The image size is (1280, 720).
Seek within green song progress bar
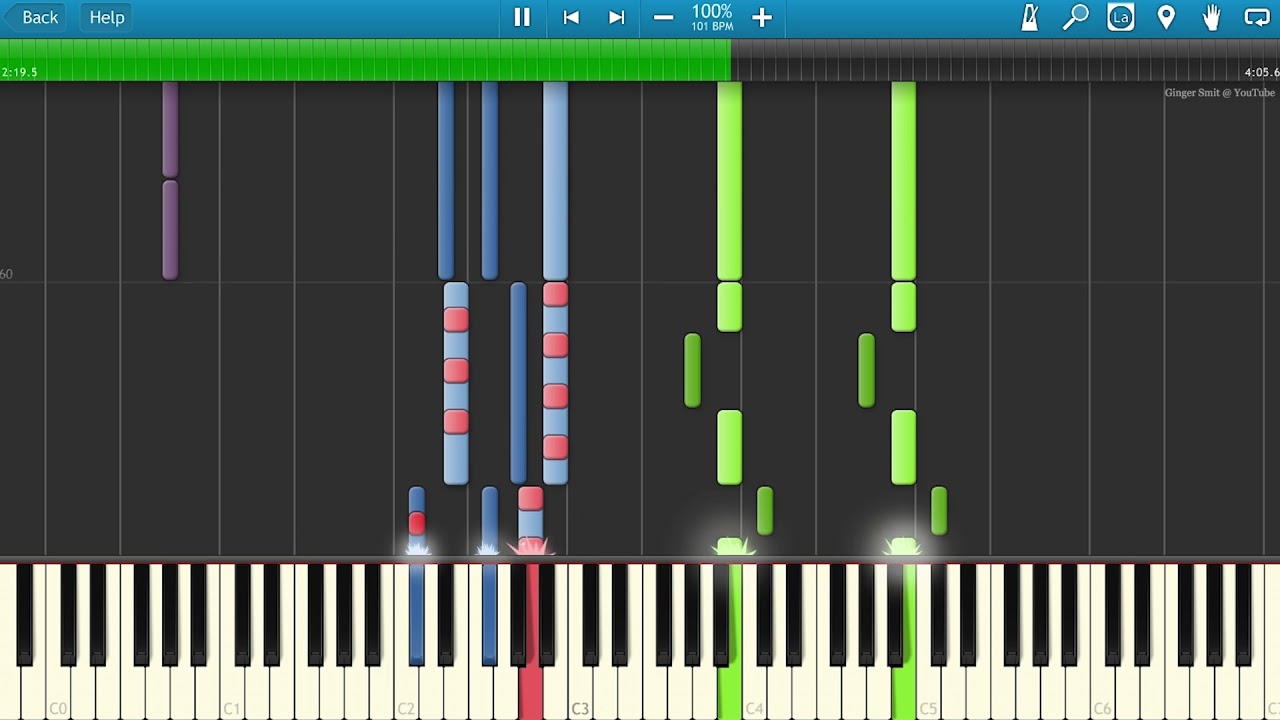pos(365,60)
